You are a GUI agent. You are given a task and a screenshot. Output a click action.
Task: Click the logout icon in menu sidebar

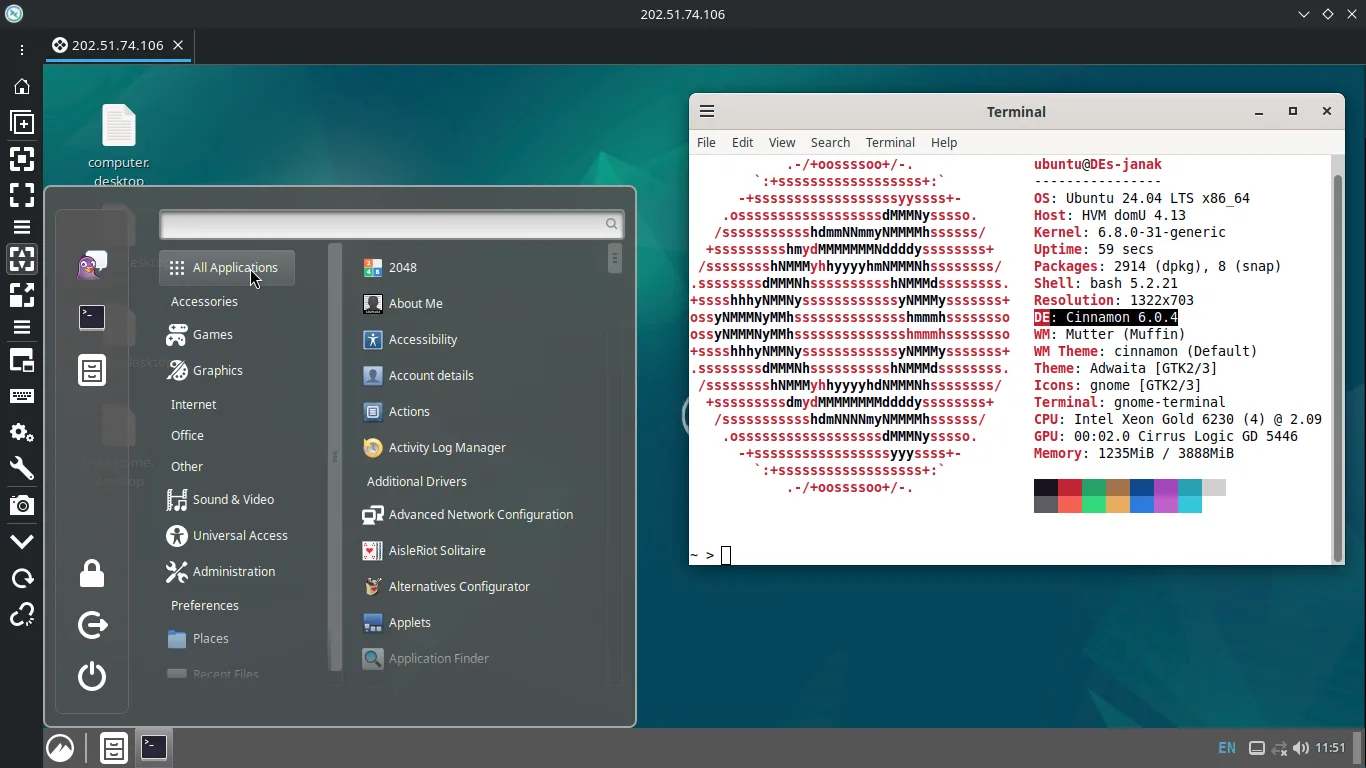pos(92,625)
